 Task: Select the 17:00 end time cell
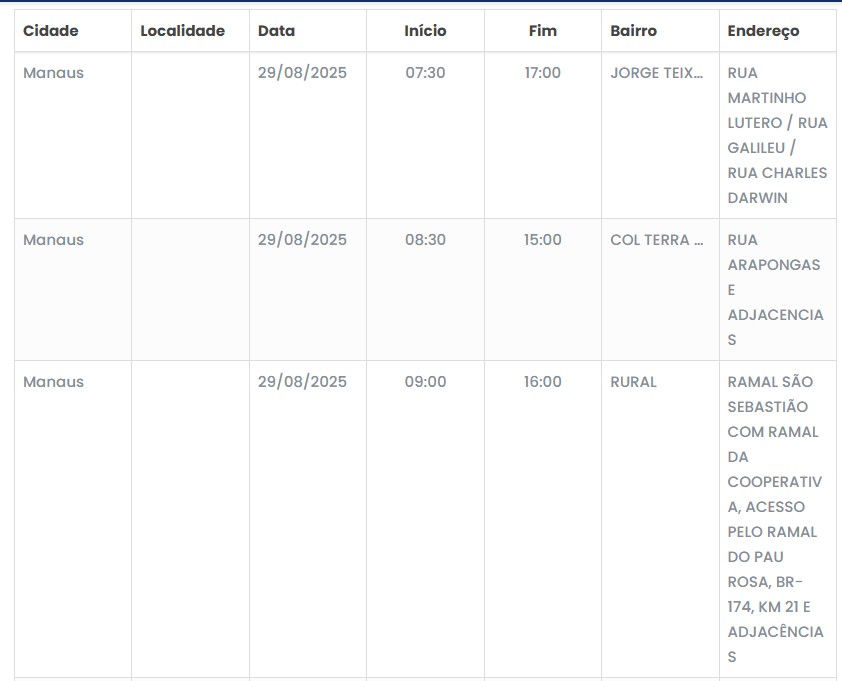pos(543,73)
